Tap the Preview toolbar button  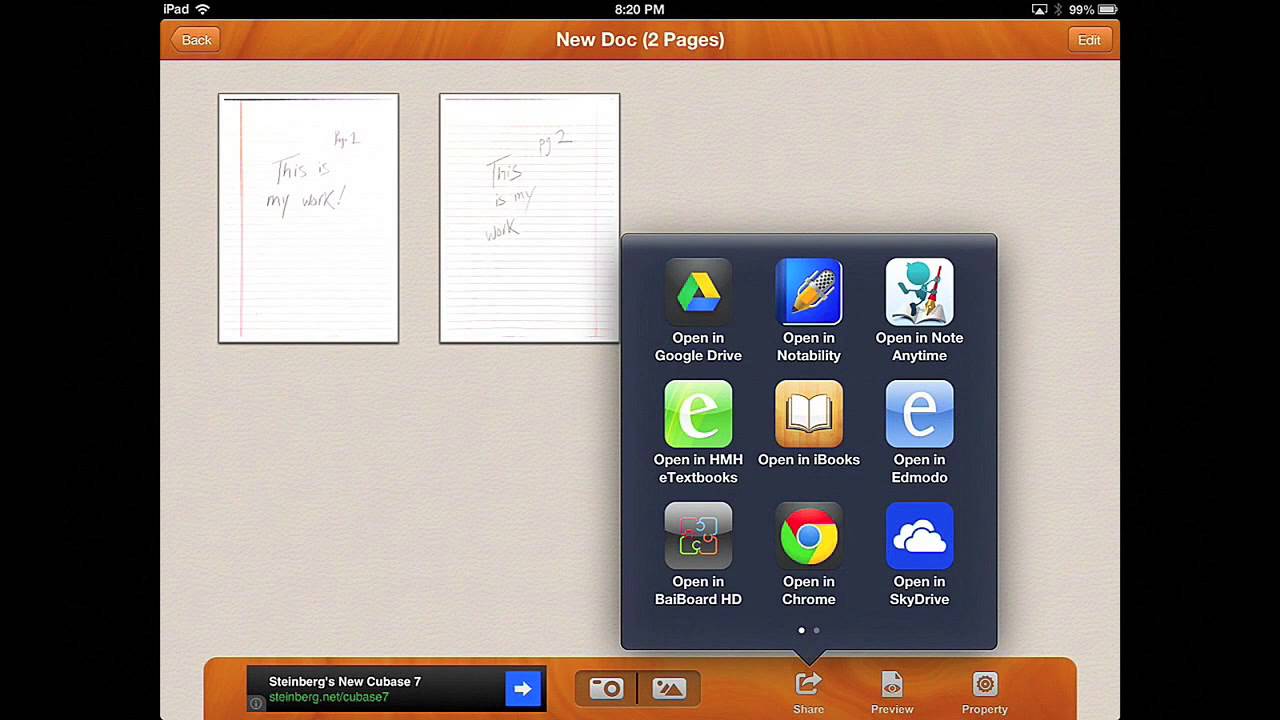[892, 693]
